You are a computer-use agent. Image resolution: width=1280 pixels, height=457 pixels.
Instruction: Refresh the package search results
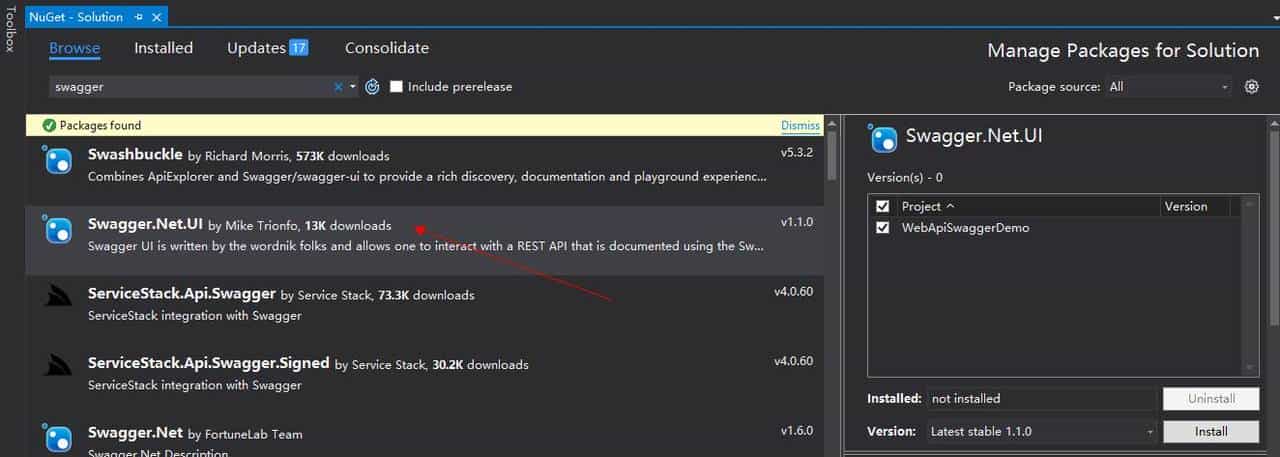click(372, 87)
